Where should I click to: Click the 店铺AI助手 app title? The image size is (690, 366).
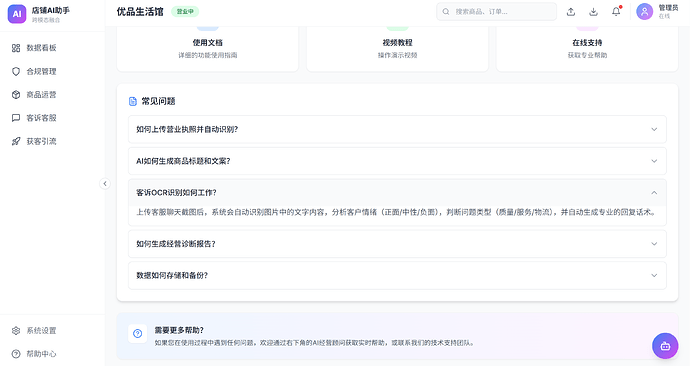click(51, 10)
